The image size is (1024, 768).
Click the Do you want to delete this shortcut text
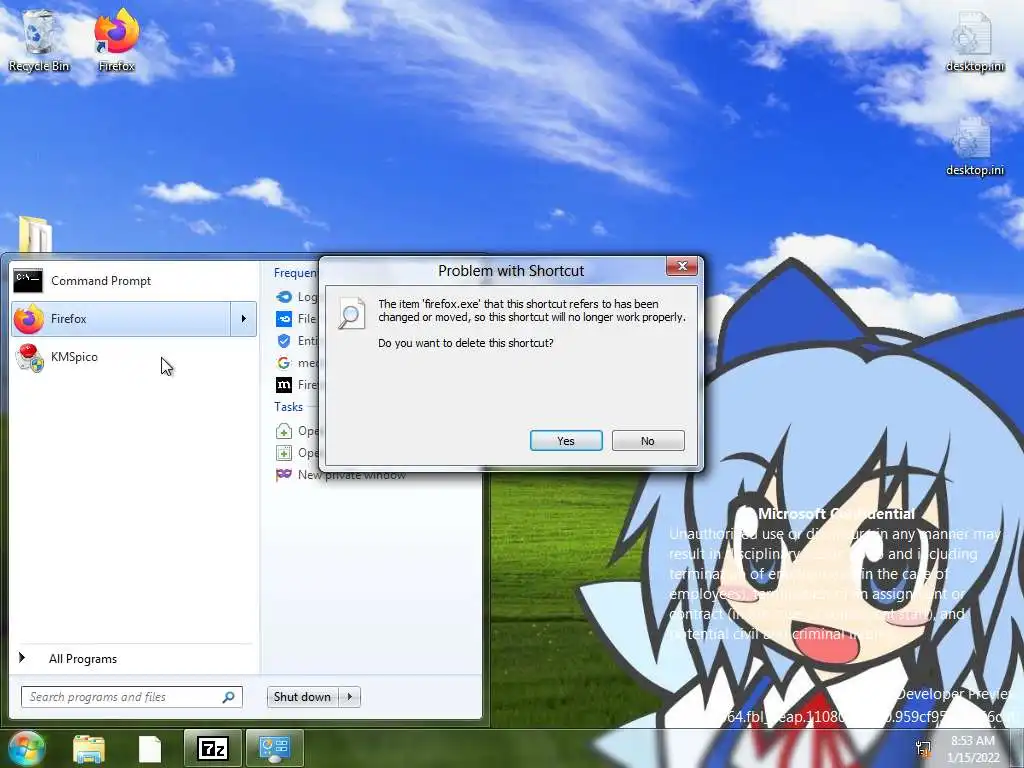(466, 343)
